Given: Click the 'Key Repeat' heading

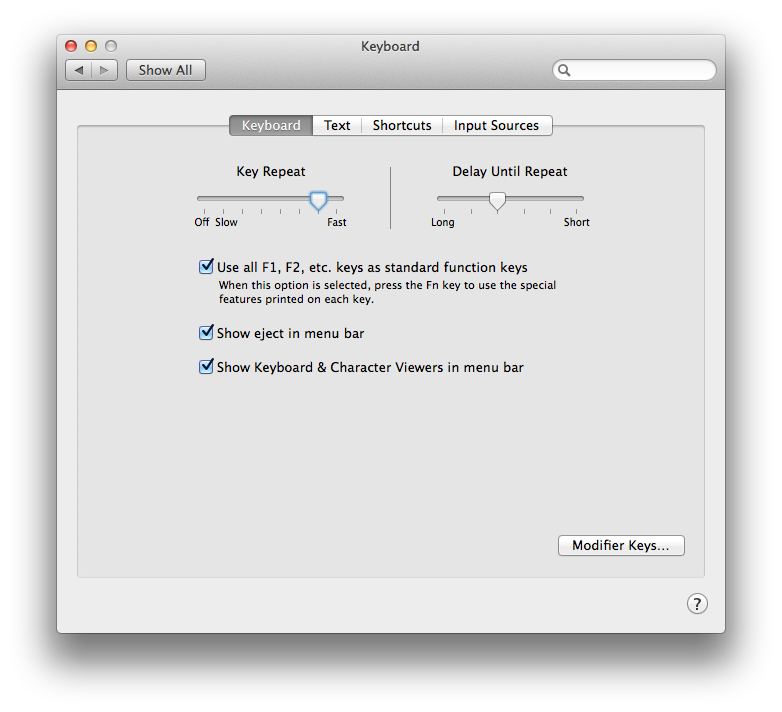Looking at the screenshot, I should tap(271, 172).
